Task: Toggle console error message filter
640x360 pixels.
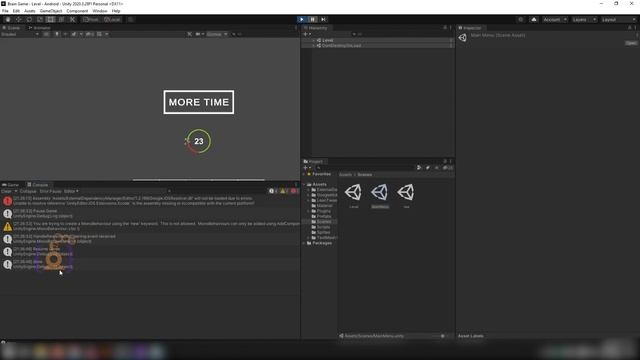Action: (295, 191)
